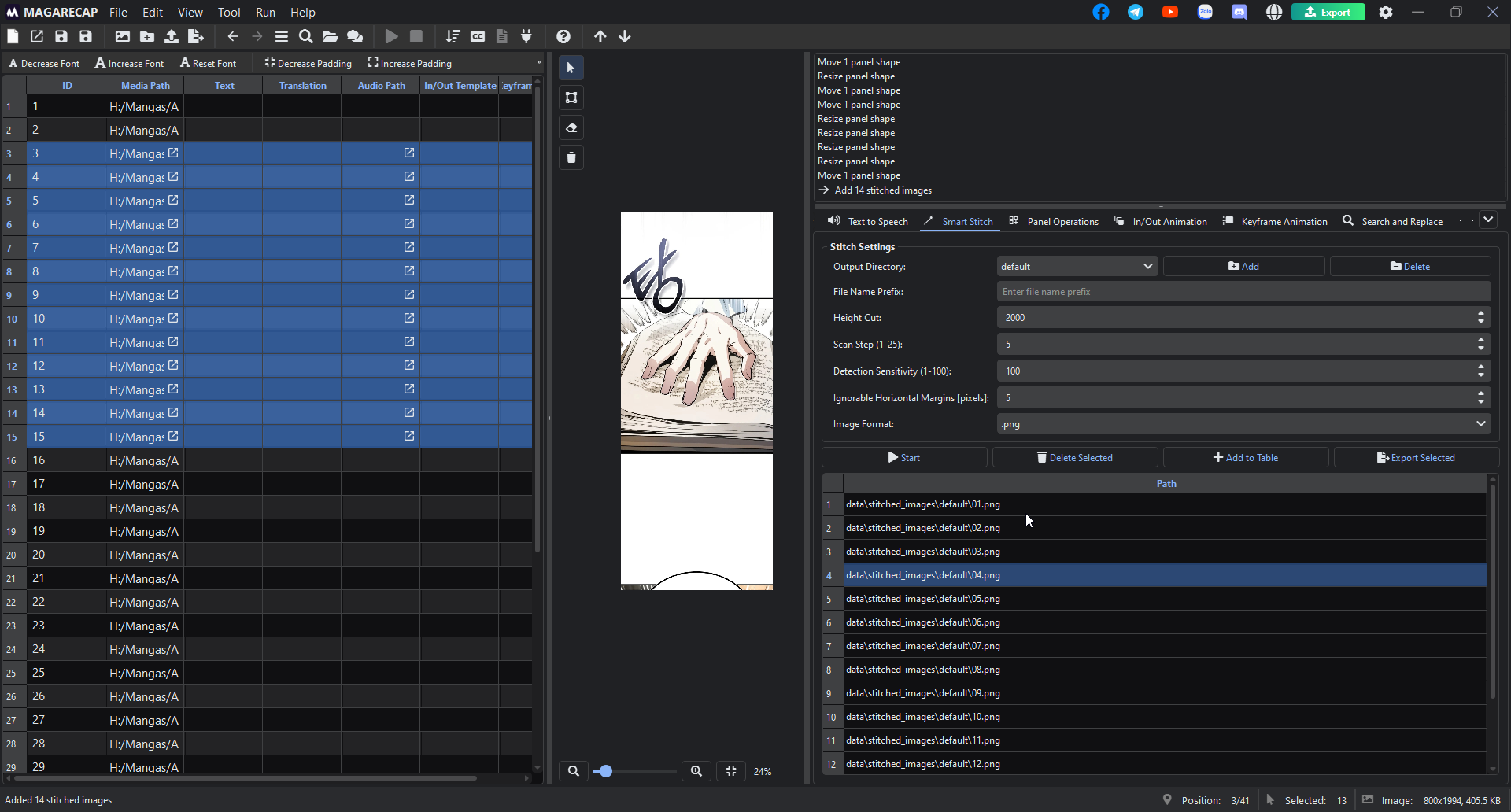The width and height of the screenshot is (1511, 812).
Task: Switch to Text to Speech tab
Action: (867, 221)
